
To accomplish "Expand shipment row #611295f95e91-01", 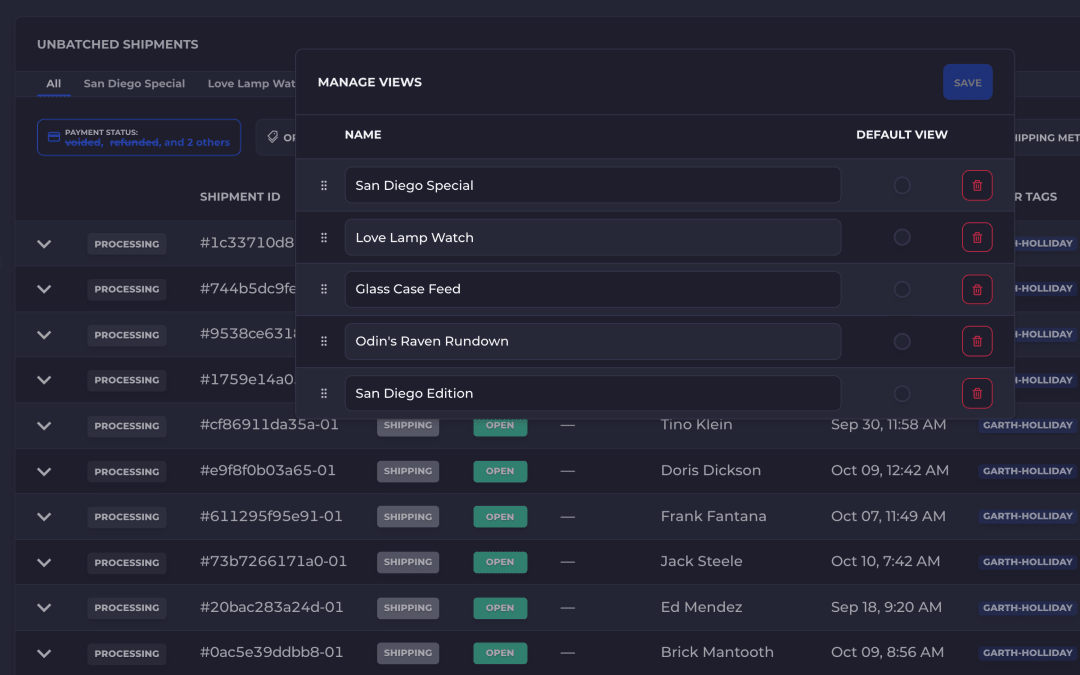I will pyautogui.click(x=44, y=517).
